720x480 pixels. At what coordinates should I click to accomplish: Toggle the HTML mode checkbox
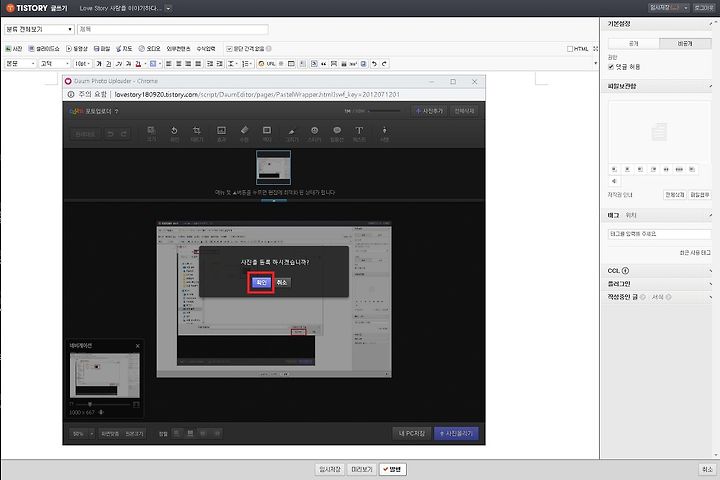pyautogui.click(x=570, y=49)
